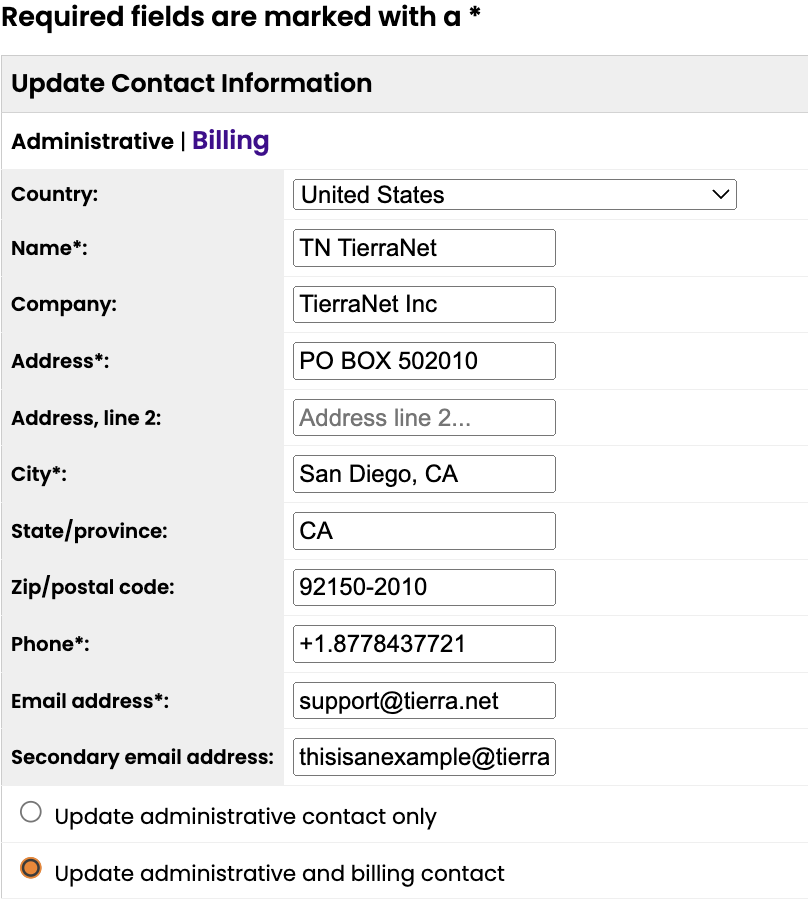Select Update administrative and billing contact radio
The image size is (808, 916).
(31, 868)
